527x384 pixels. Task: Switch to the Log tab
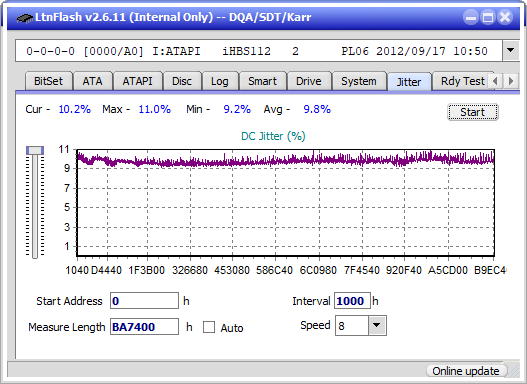pyautogui.click(x=220, y=81)
